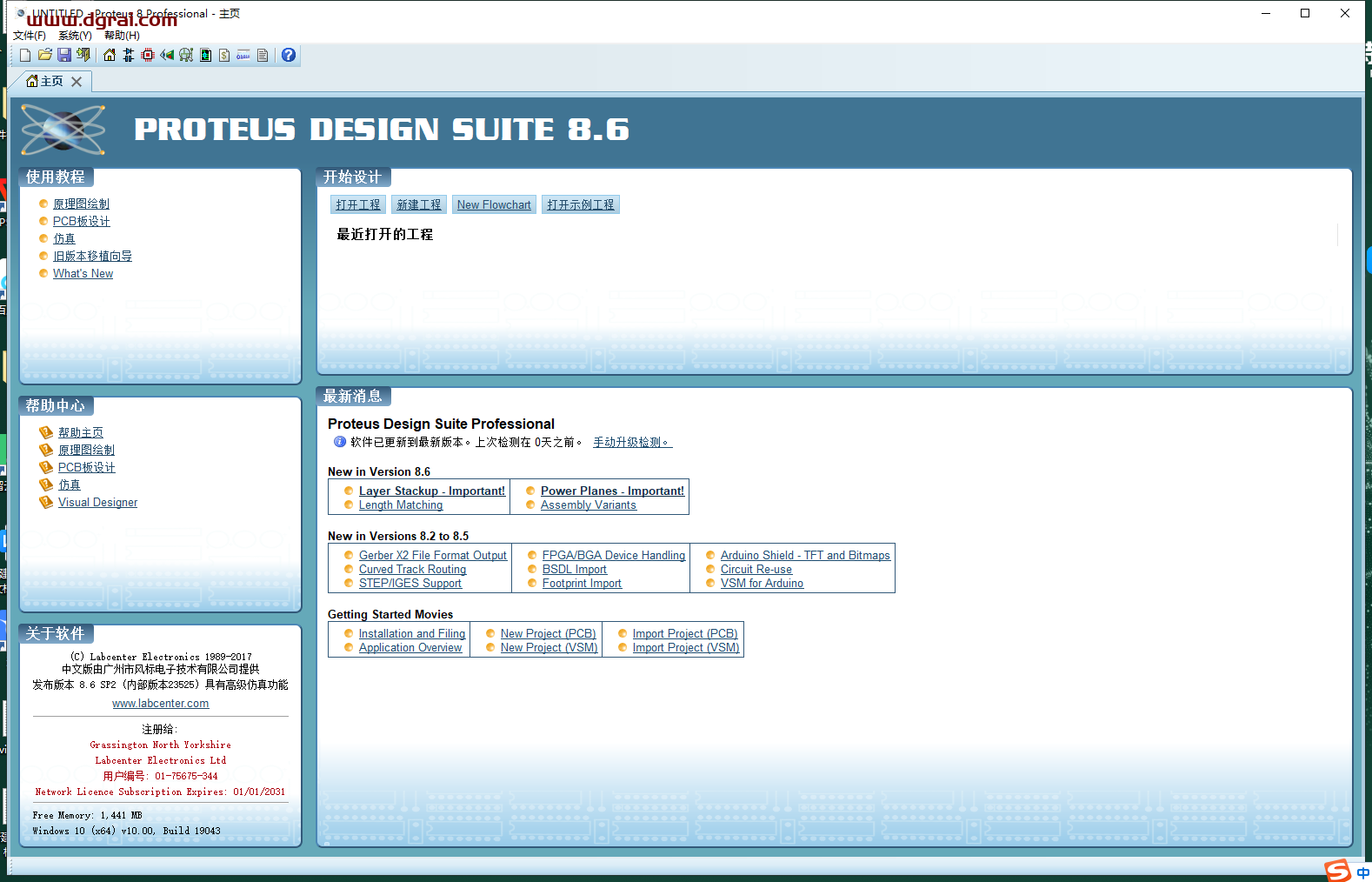Viewport: 1372px width, 882px height.
Task: Open the 帮助(H) menu
Action: (x=122, y=36)
